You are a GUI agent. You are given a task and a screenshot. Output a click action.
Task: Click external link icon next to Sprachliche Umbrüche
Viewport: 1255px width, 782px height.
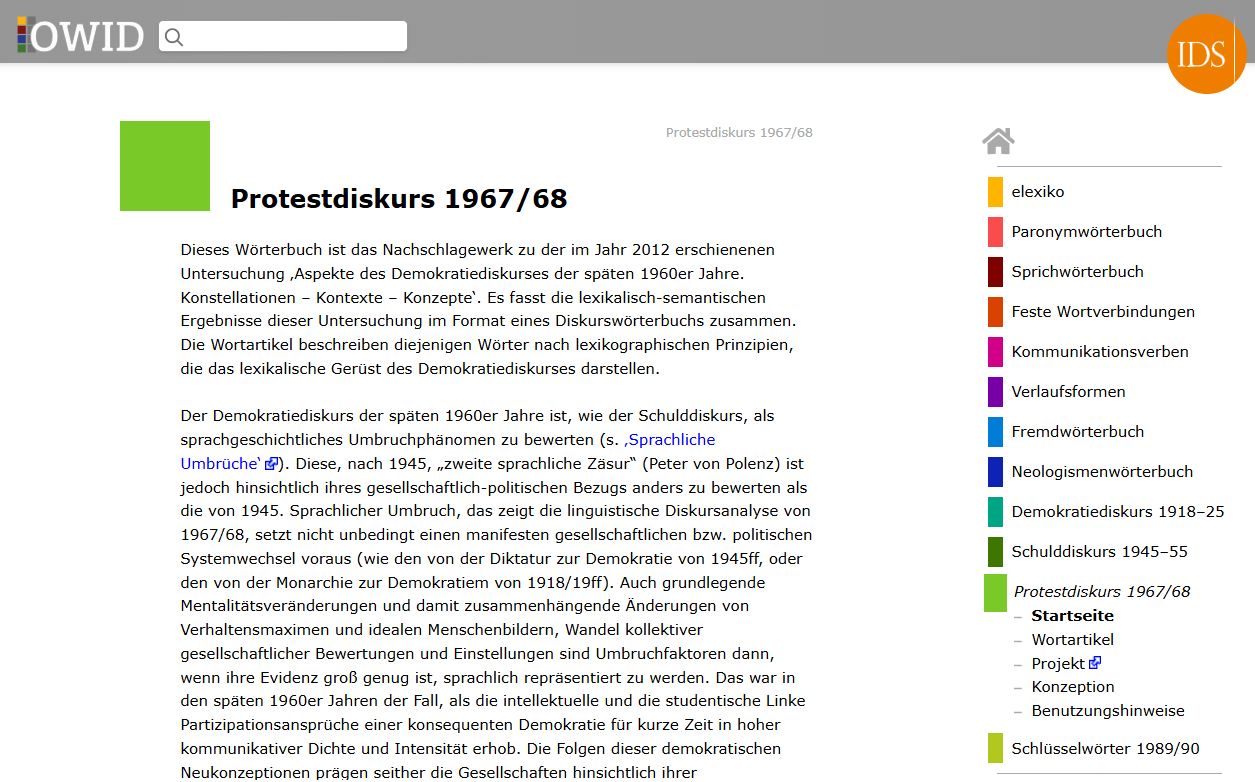(x=269, y=463)
